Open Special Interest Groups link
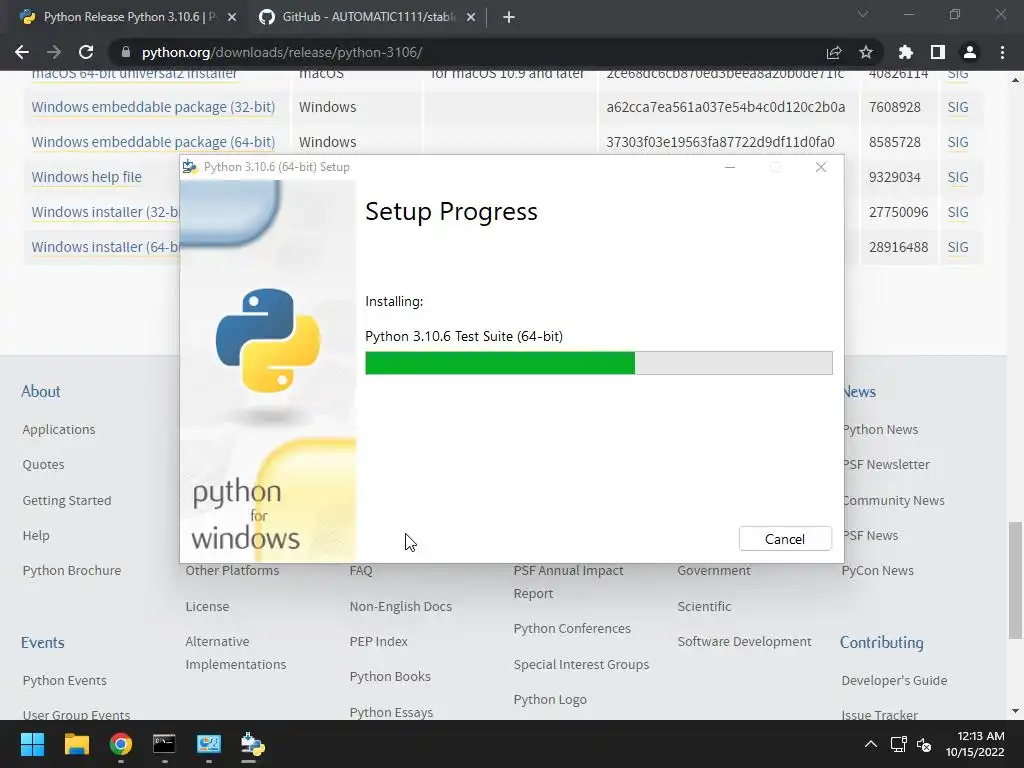 pos(581,664)
